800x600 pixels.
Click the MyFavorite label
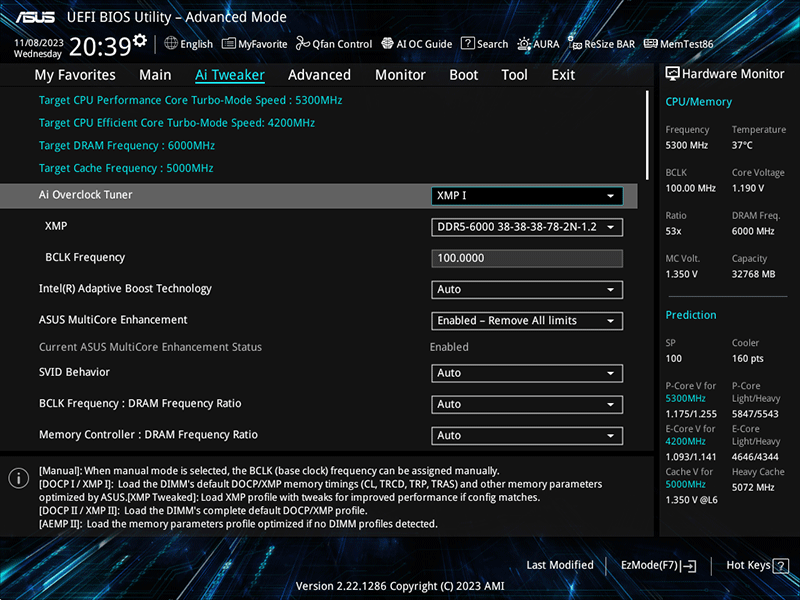[x=263, y=44]
